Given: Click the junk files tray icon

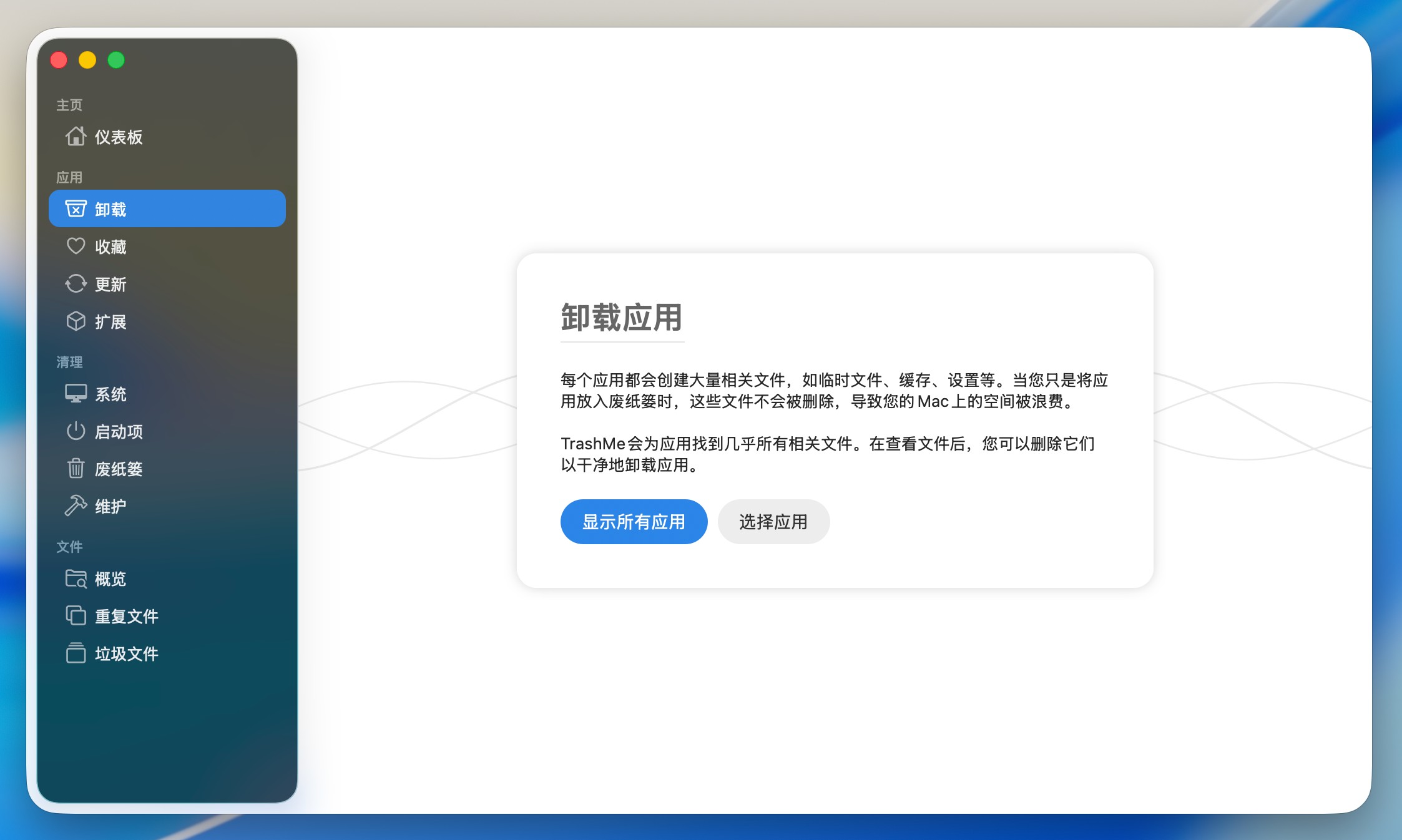Looking at the screenshot, I should [x=76, y=653].
